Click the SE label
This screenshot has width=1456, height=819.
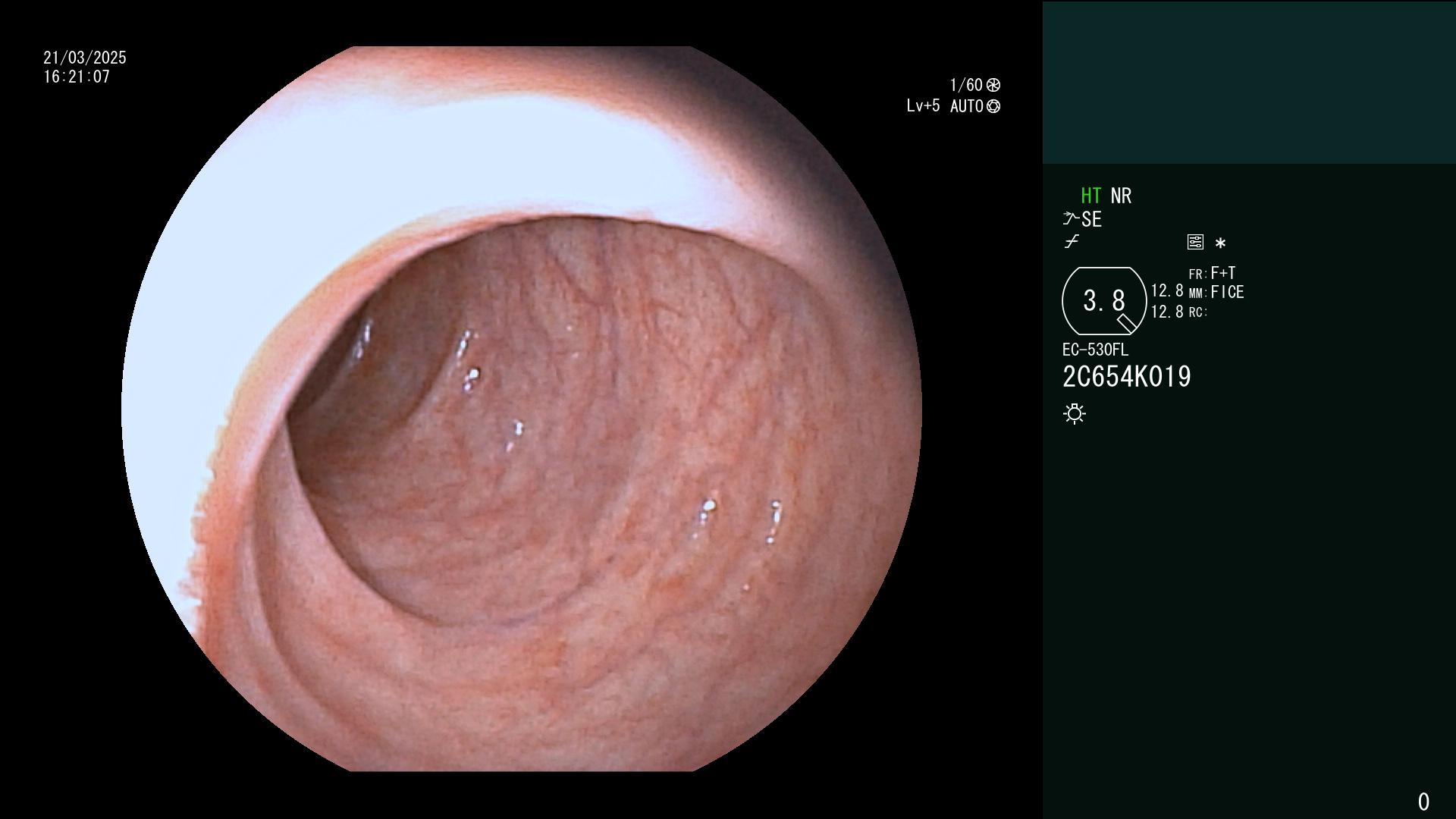click(1092, 220)
